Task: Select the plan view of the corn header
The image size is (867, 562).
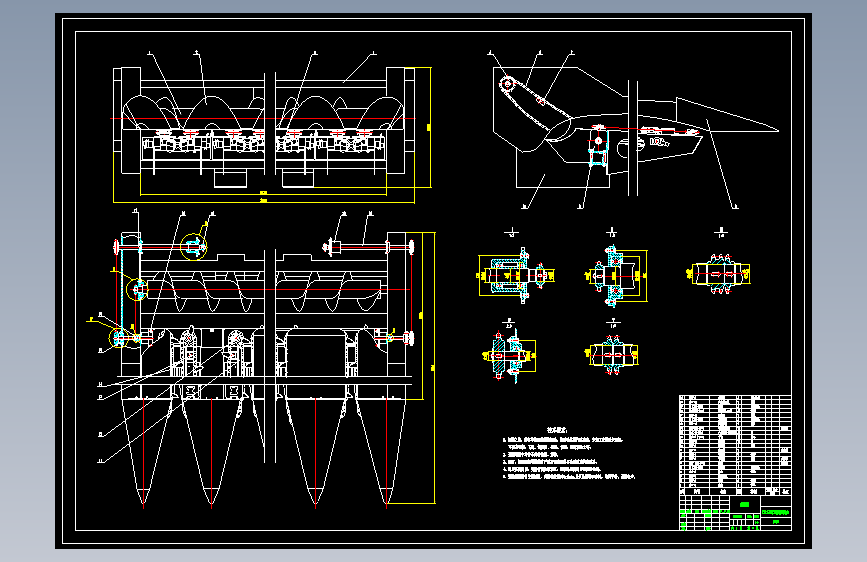Action: click(x=264, y=369)
